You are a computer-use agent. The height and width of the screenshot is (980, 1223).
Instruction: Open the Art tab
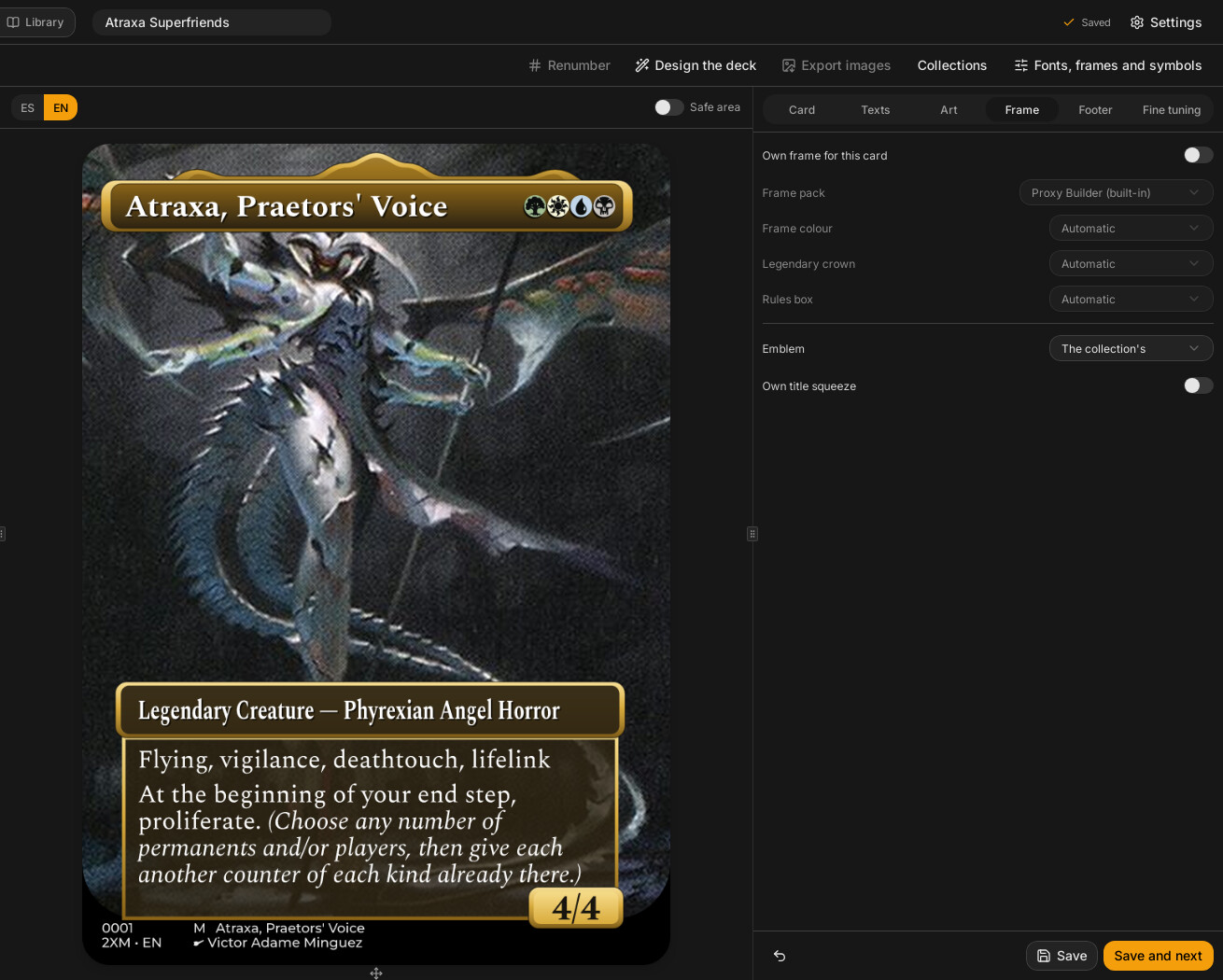pos(949,109)
